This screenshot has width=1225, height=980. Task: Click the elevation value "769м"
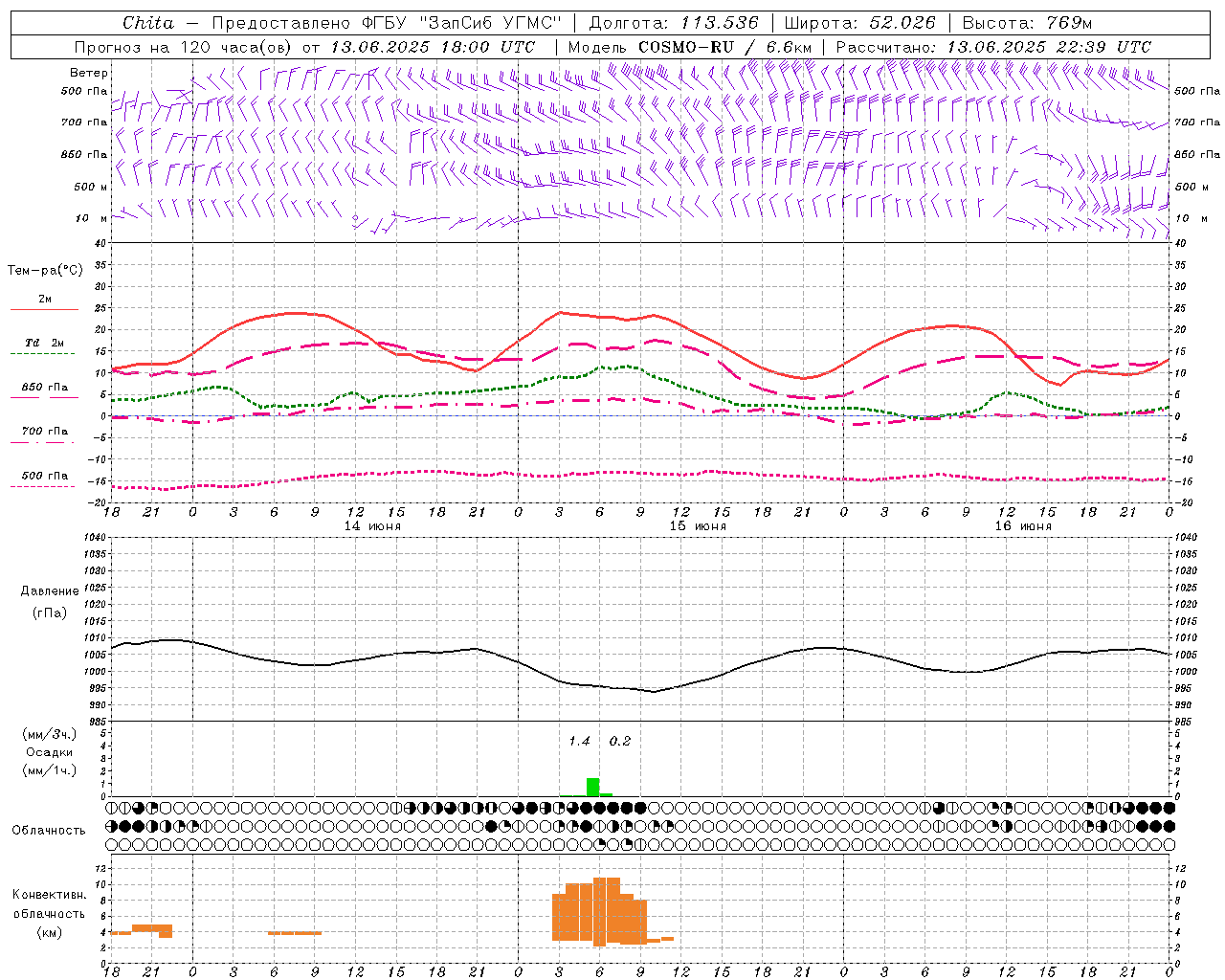[x=1069, y=23]
